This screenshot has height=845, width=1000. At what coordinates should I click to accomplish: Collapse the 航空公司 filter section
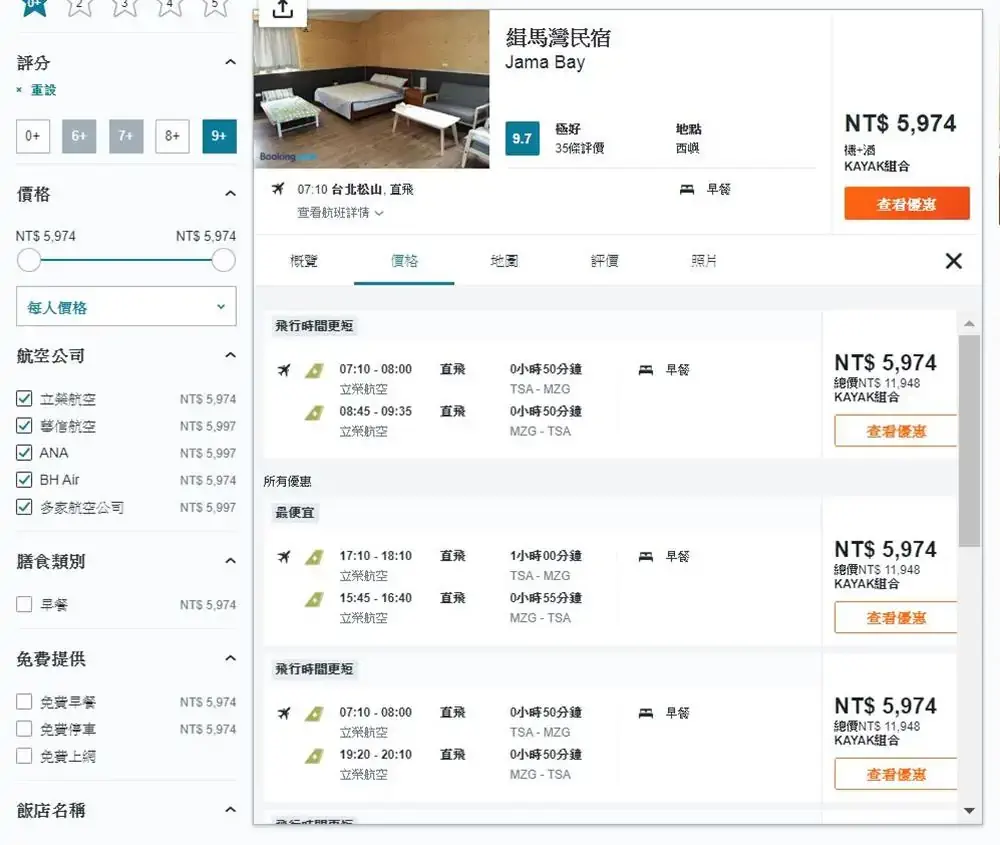230,355
